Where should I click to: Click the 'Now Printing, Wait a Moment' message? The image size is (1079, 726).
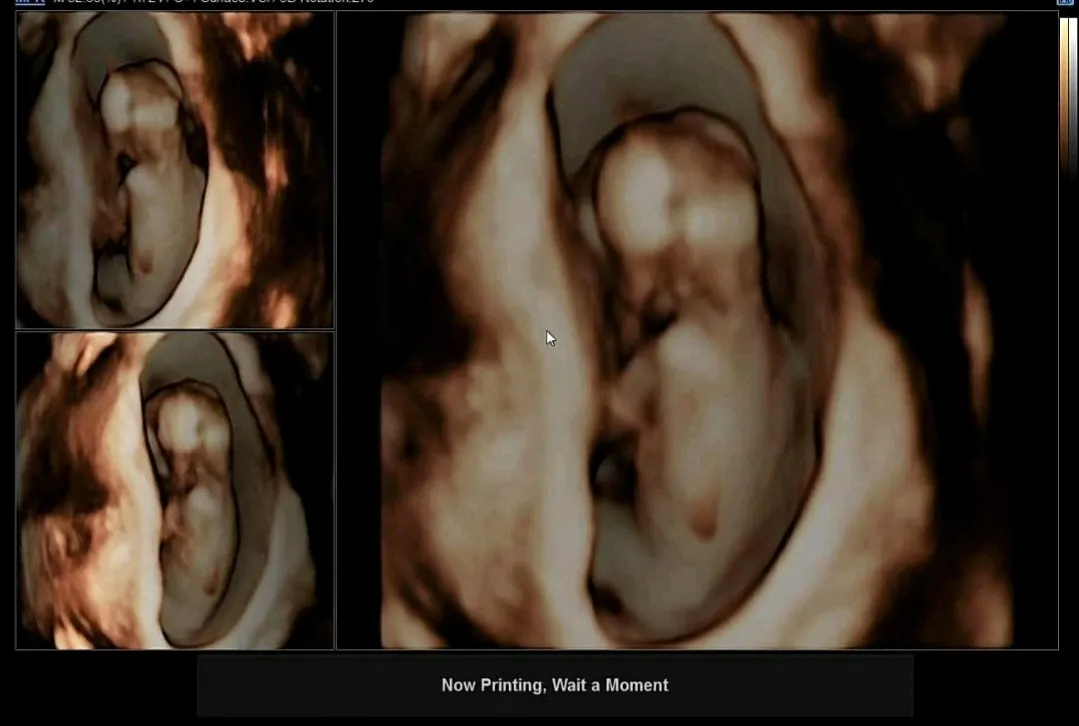[x=555, y=685]
